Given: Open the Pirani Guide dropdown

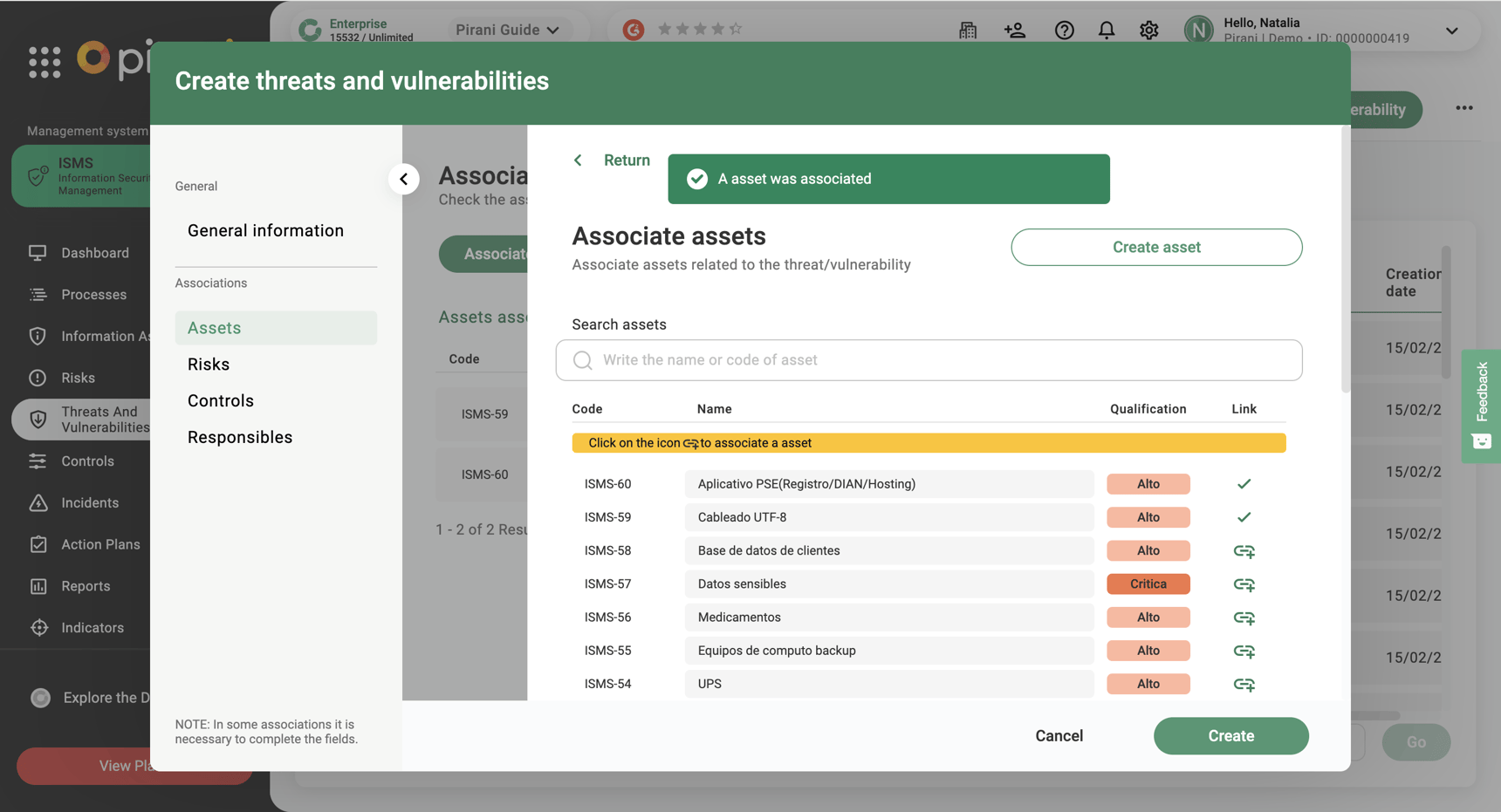Looking at the screenshot, I should coord(508,29).
